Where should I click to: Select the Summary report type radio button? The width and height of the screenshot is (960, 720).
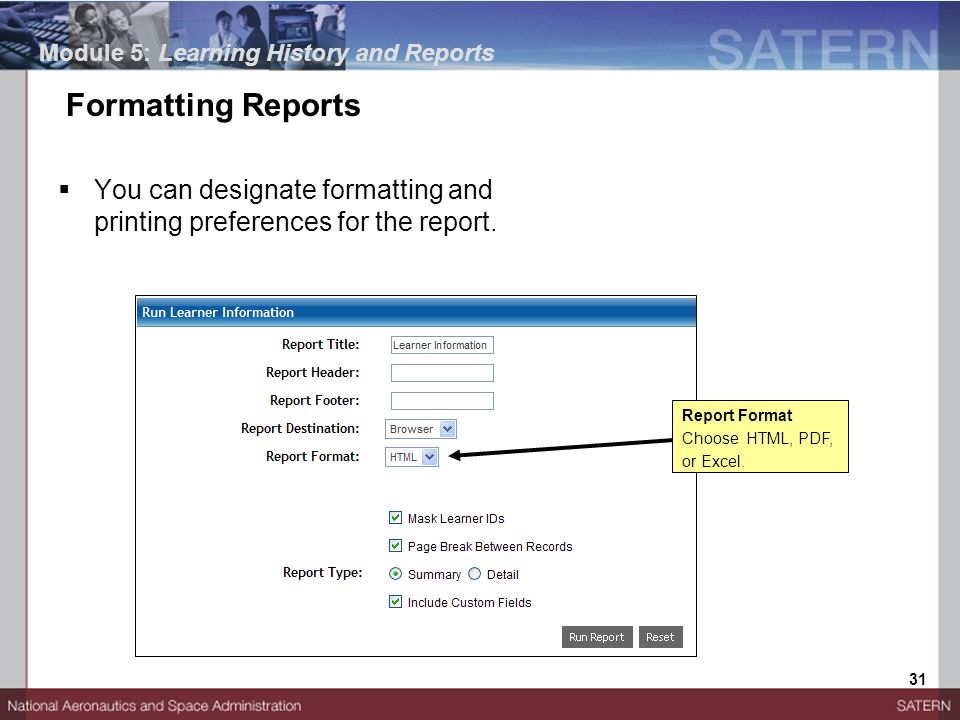point(396,574)
